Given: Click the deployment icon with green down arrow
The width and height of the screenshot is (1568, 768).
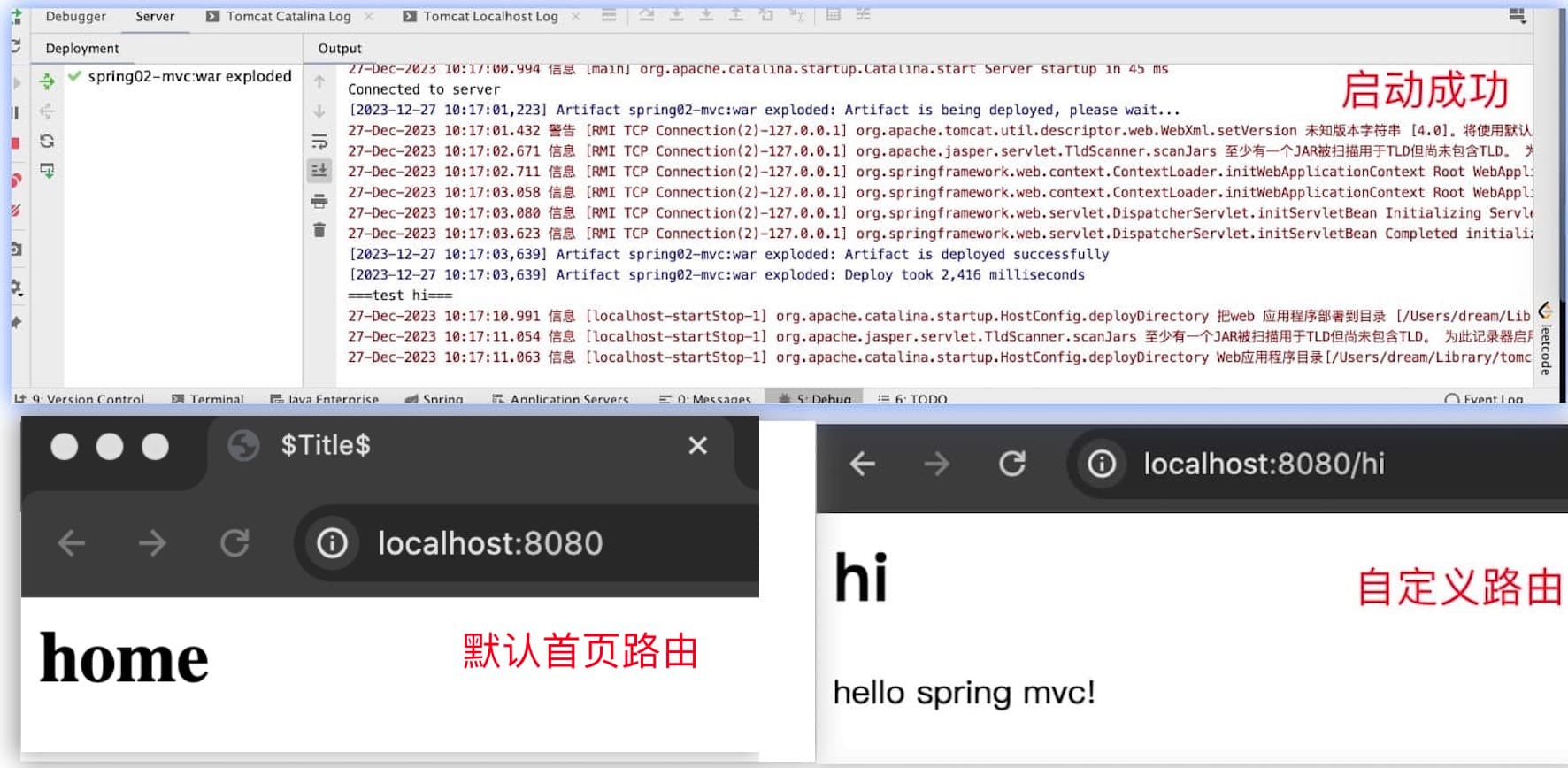Looking at the screenshot, I should [x=47, y=171].
